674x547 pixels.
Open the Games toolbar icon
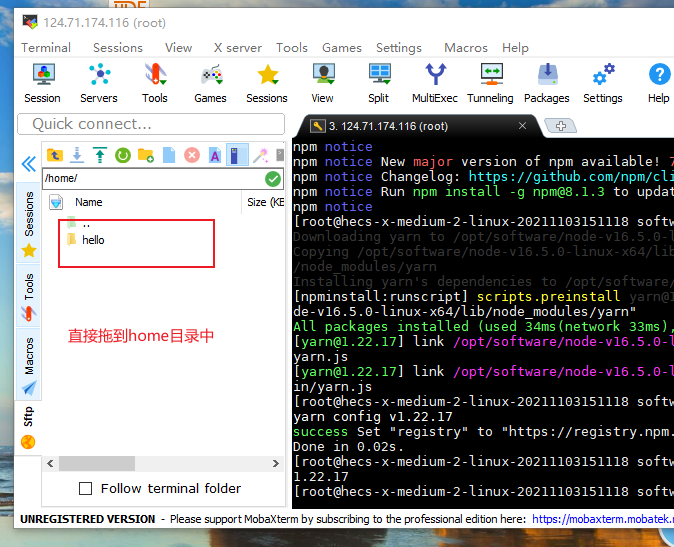211,83
